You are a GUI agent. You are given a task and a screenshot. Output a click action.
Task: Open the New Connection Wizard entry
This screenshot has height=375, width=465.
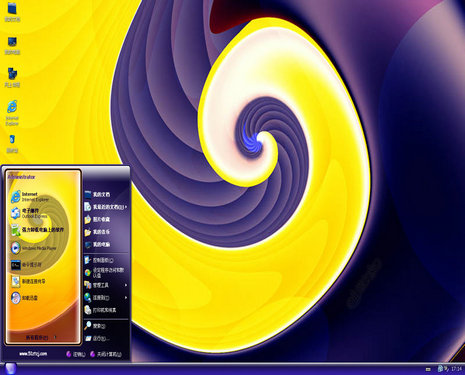pos(29,281)
